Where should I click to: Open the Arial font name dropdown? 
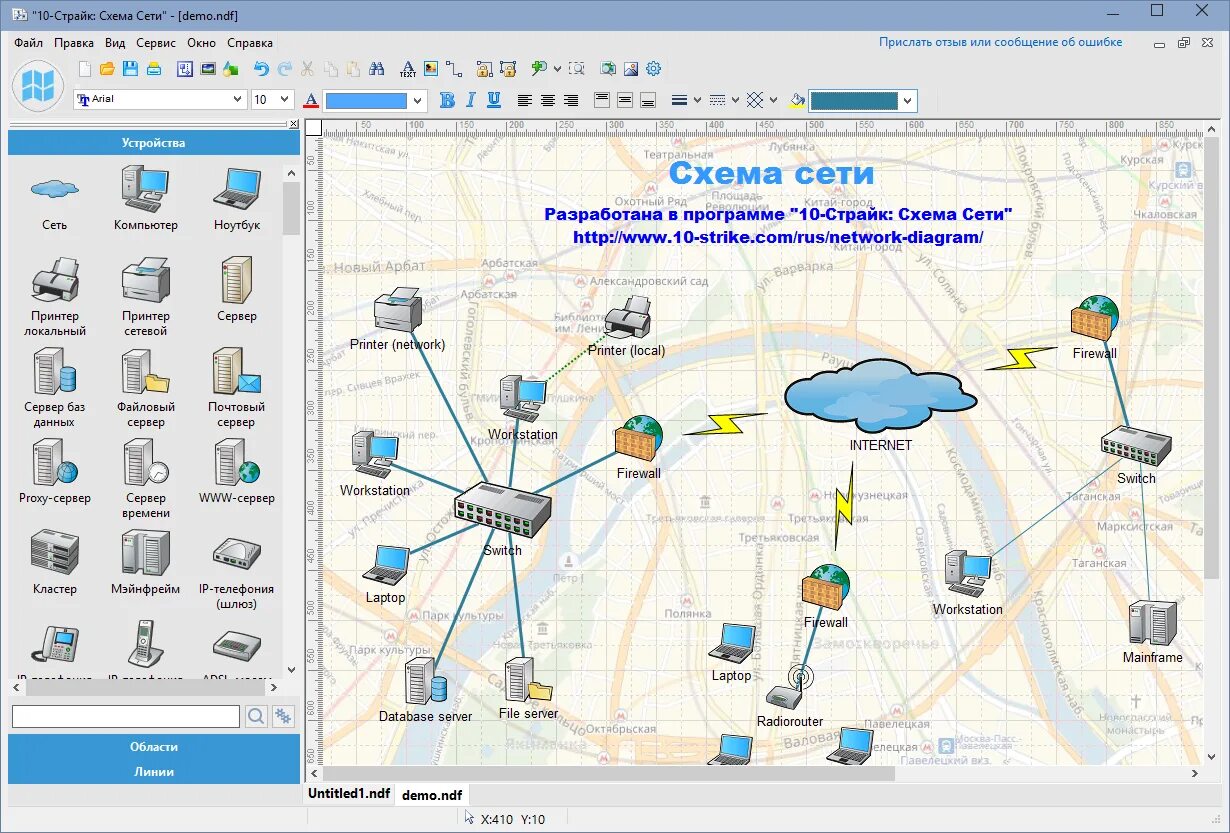tap(238, 100)
